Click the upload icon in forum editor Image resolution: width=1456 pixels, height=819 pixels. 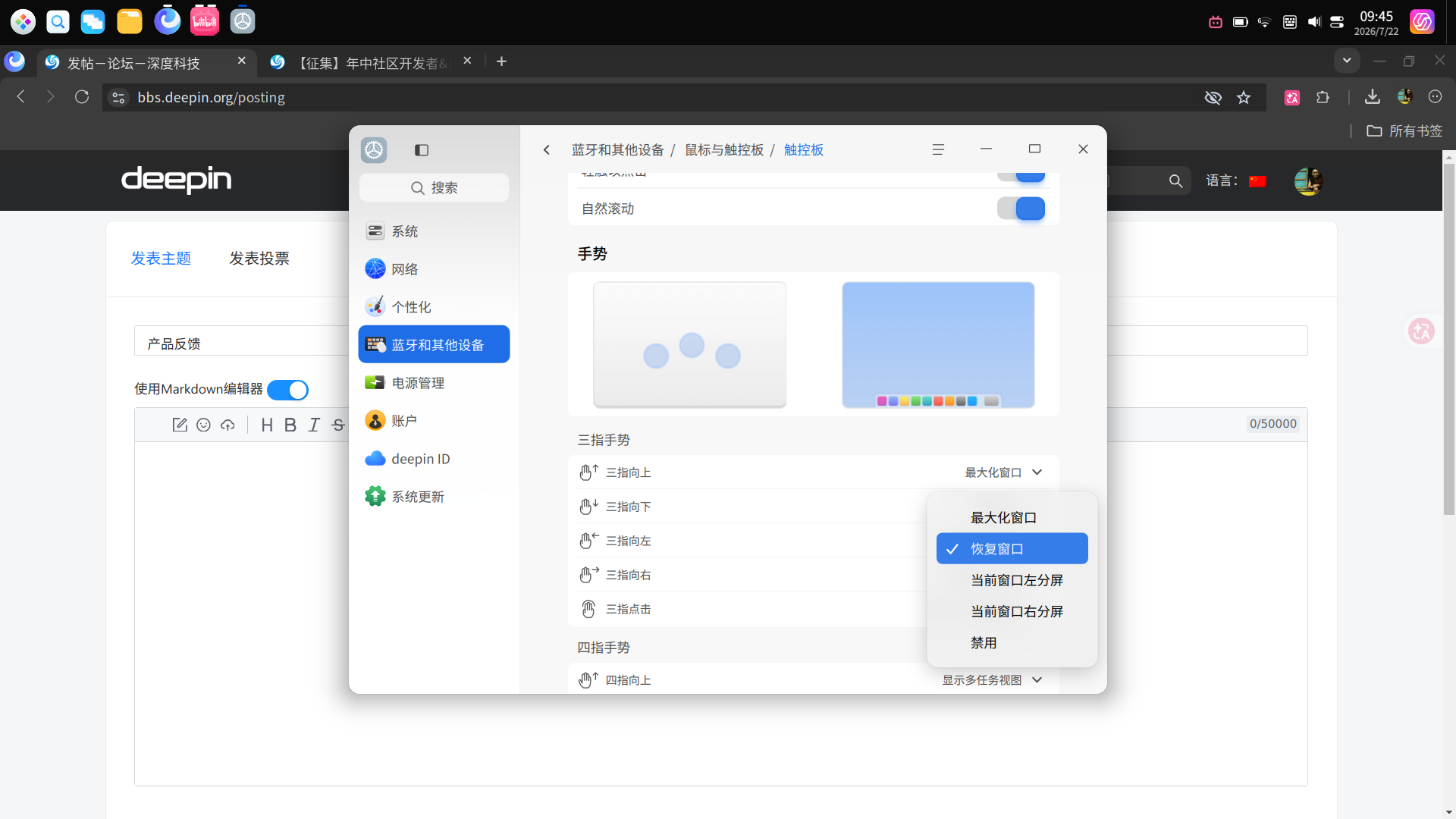click(227, 425)
